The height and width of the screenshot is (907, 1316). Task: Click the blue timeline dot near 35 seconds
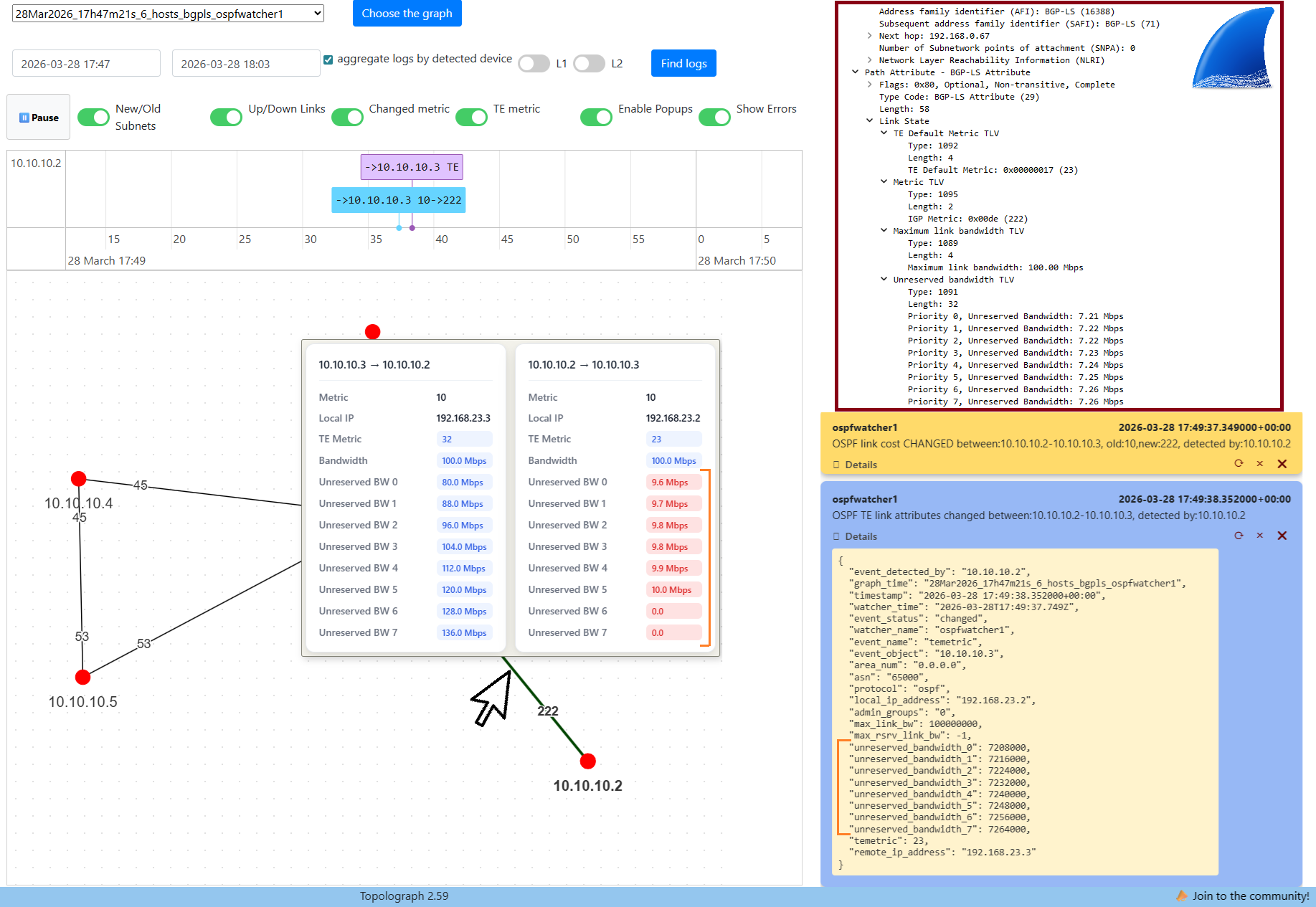click(399, 228)
